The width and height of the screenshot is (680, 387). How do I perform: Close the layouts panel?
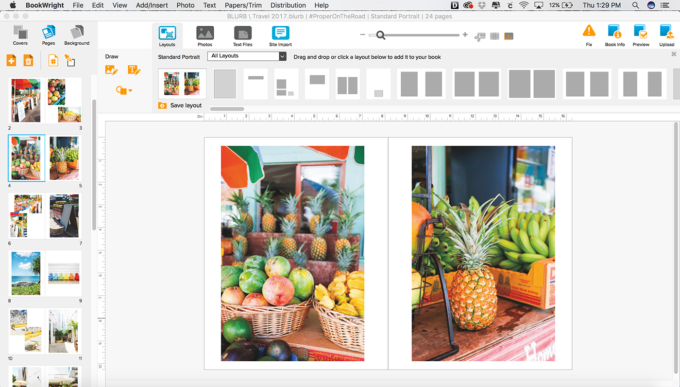pos(673,54)
